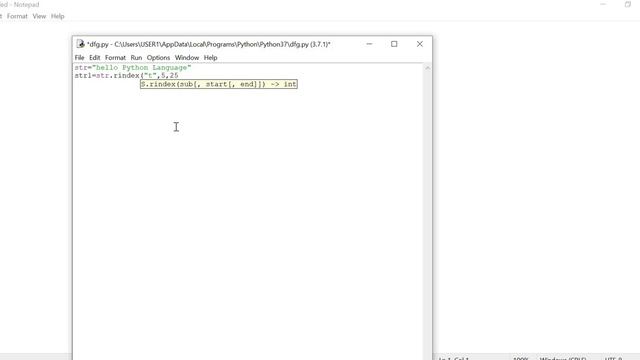The image size is (640, 360).
Task: Close the dfg.py IDLE window
Action: (420, 44)
